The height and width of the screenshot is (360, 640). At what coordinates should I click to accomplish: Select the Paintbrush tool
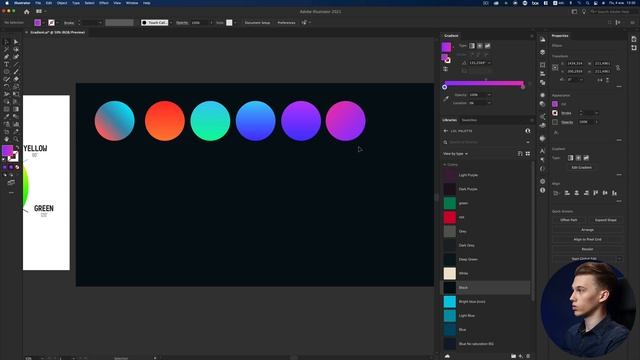(x=16, y=71)
